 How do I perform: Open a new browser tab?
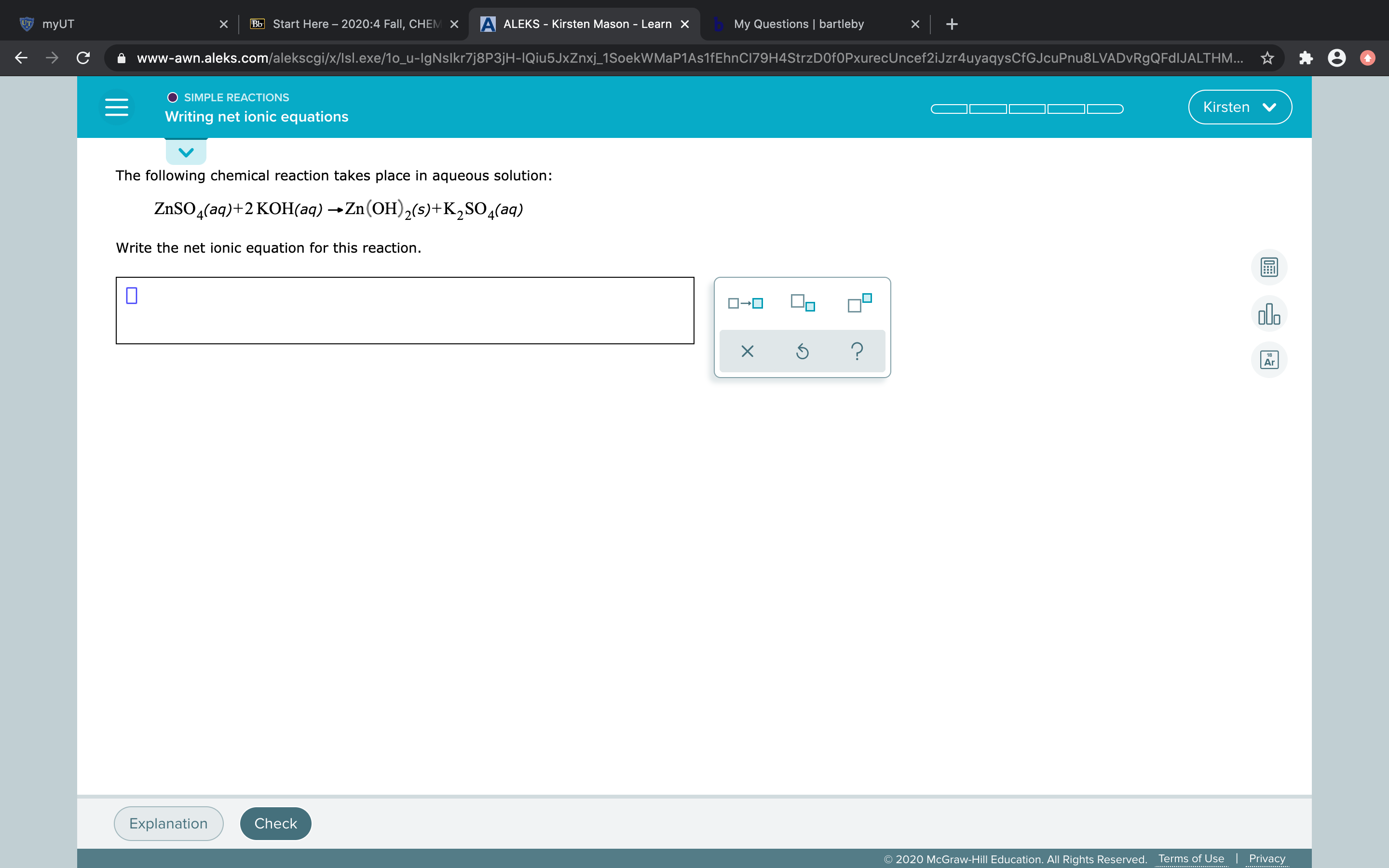[x=952, y=24]
